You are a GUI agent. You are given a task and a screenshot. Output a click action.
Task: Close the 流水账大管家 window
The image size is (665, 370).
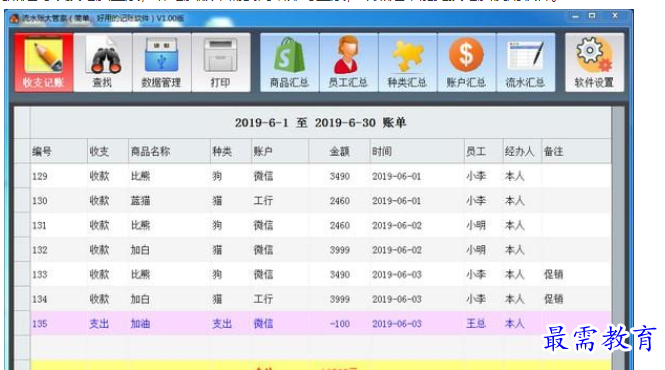click(615, 16)
